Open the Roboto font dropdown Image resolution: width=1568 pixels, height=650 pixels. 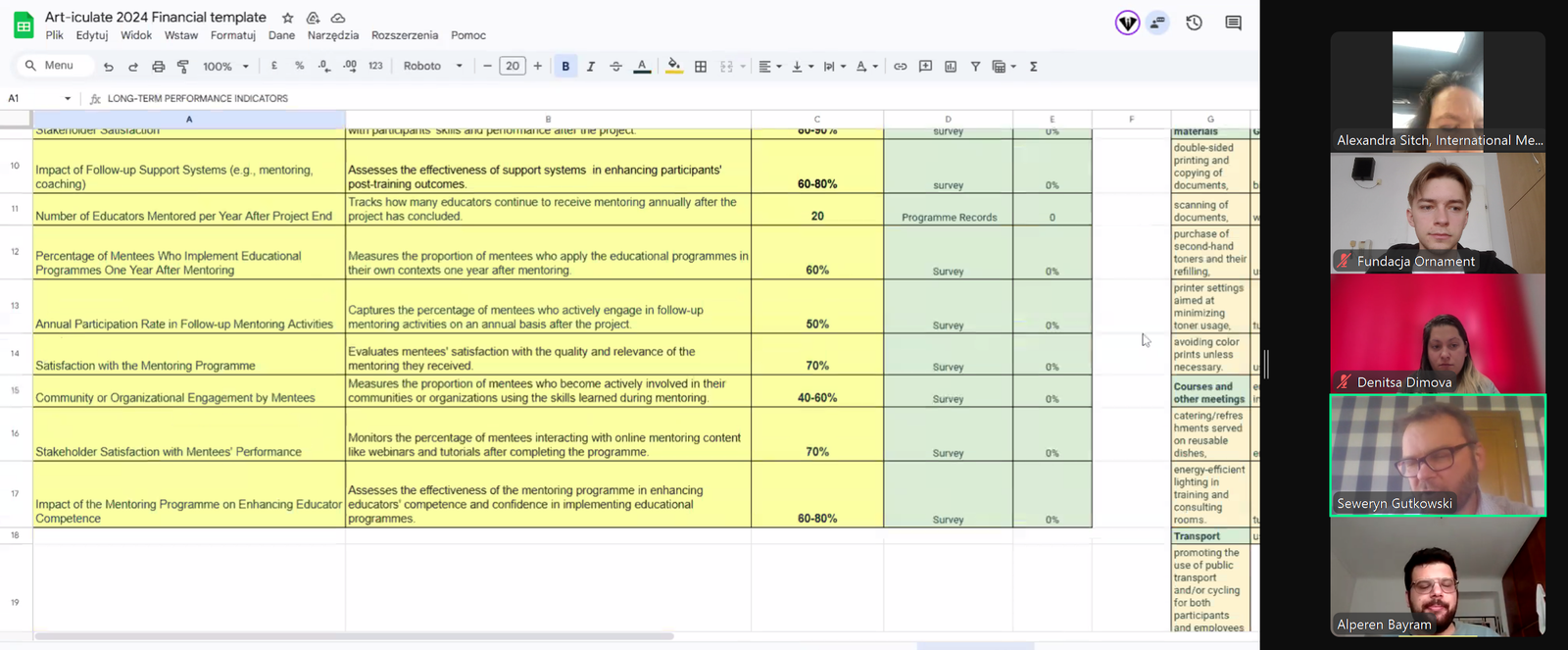pos(432,67)
